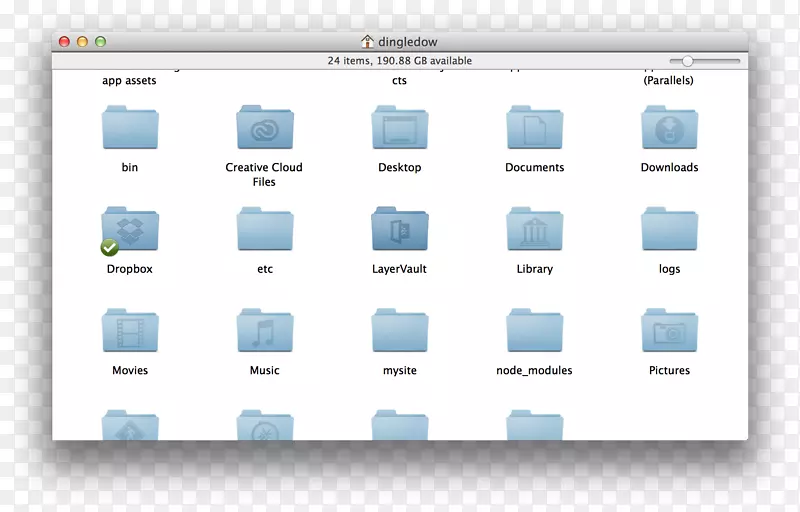Select the Desktop folder icon

400,129
